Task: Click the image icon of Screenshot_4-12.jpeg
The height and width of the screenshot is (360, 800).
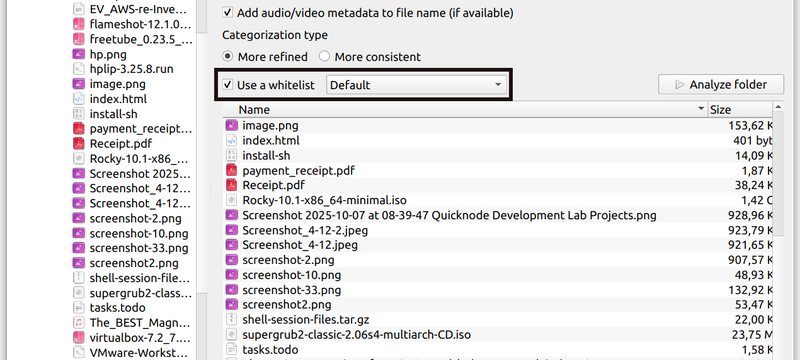Action: pos(232,245)
